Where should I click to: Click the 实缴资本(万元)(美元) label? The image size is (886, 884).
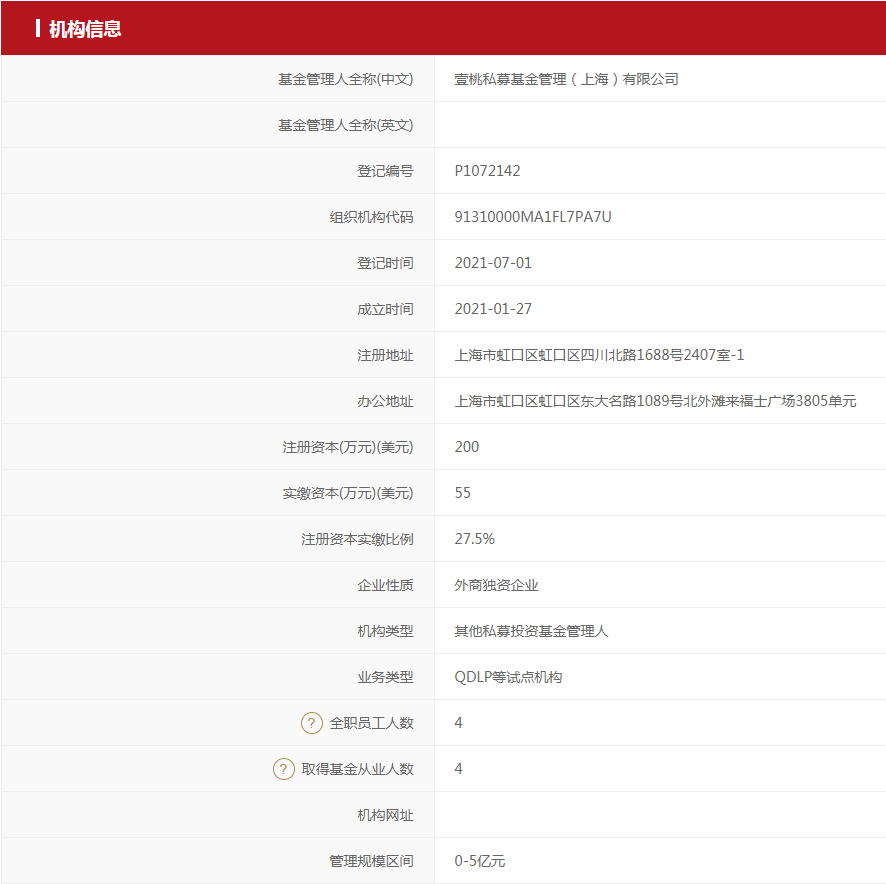pos(348,493)
